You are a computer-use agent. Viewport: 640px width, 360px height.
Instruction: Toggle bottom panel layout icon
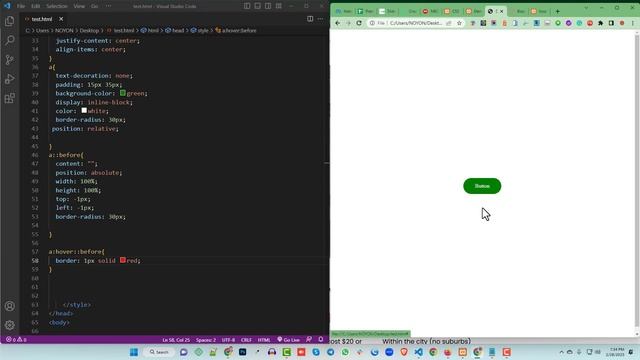click(258, 6)
